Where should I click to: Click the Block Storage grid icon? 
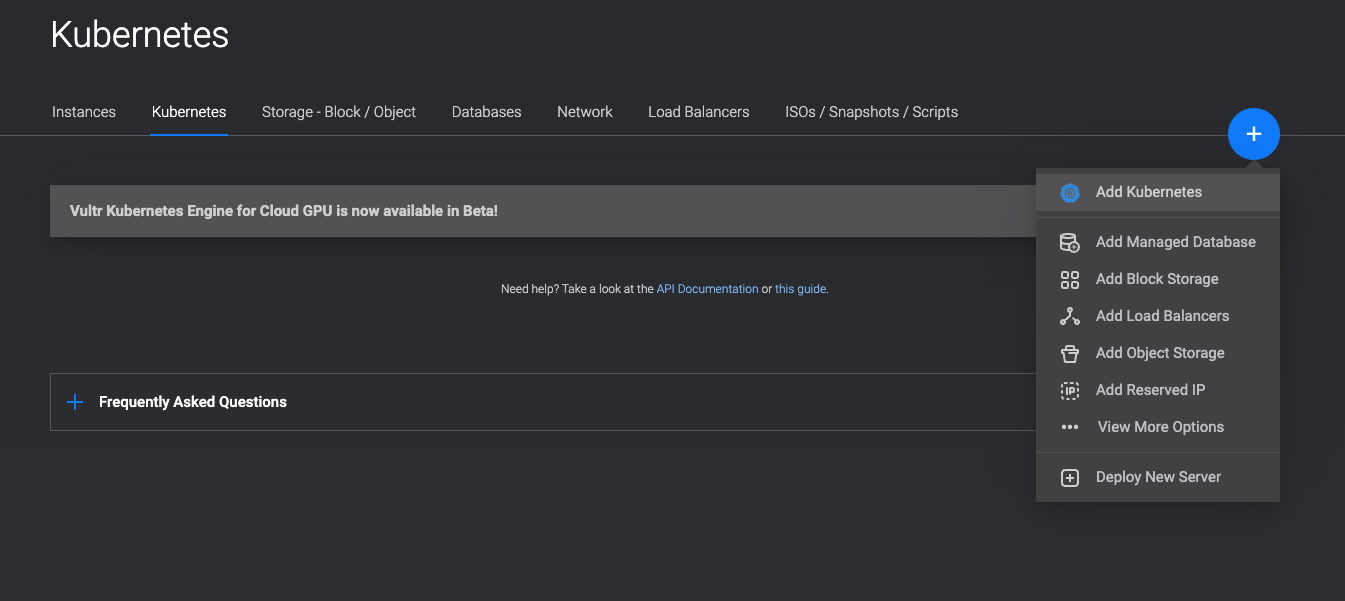1070,279
